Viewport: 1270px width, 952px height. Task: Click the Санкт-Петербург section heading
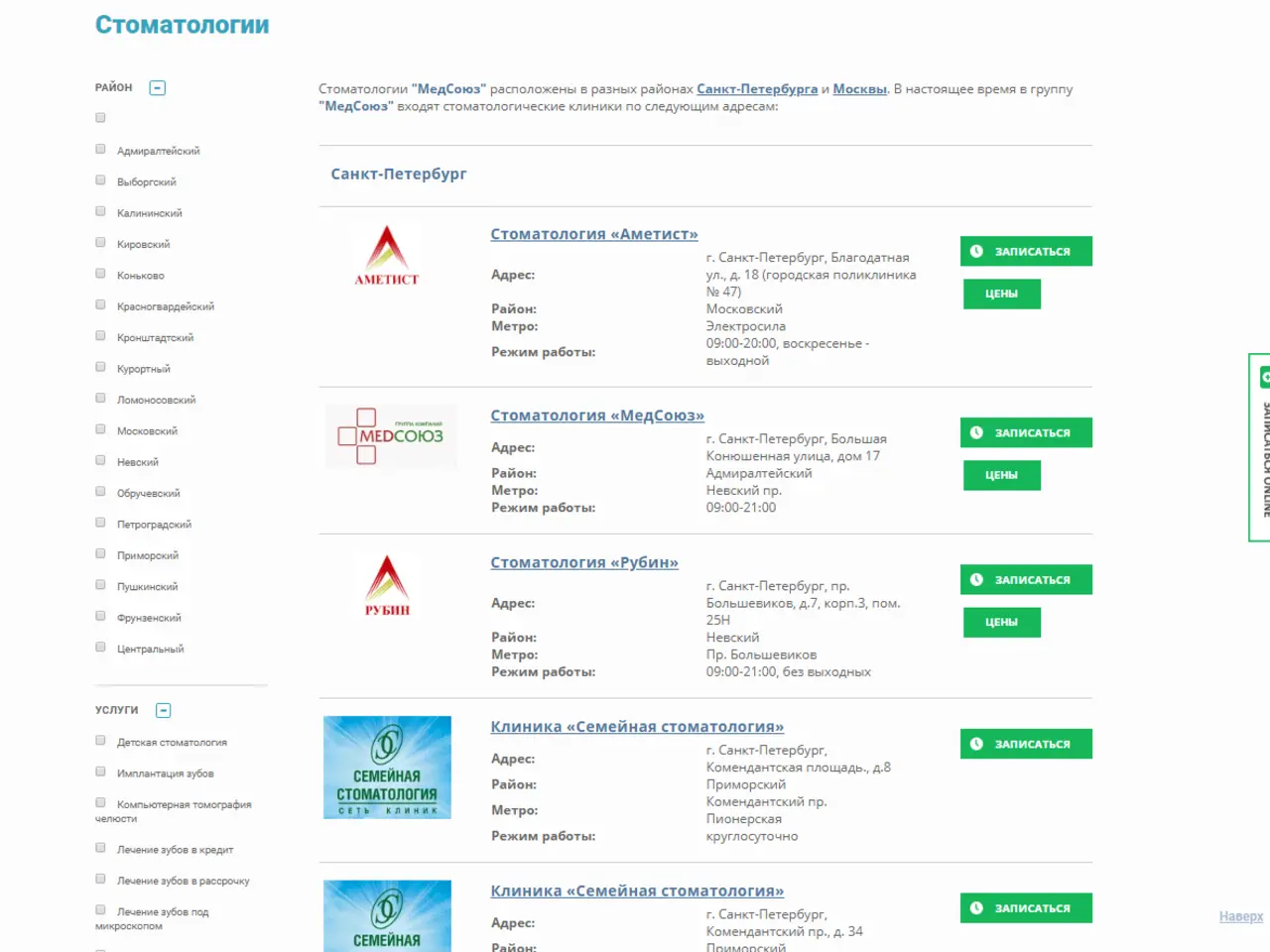click(399, 174)
